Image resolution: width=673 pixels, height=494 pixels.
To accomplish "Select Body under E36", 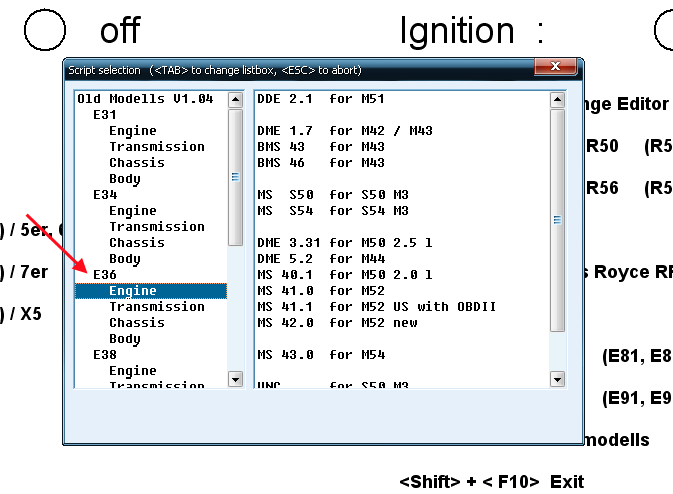I will 124,338.
